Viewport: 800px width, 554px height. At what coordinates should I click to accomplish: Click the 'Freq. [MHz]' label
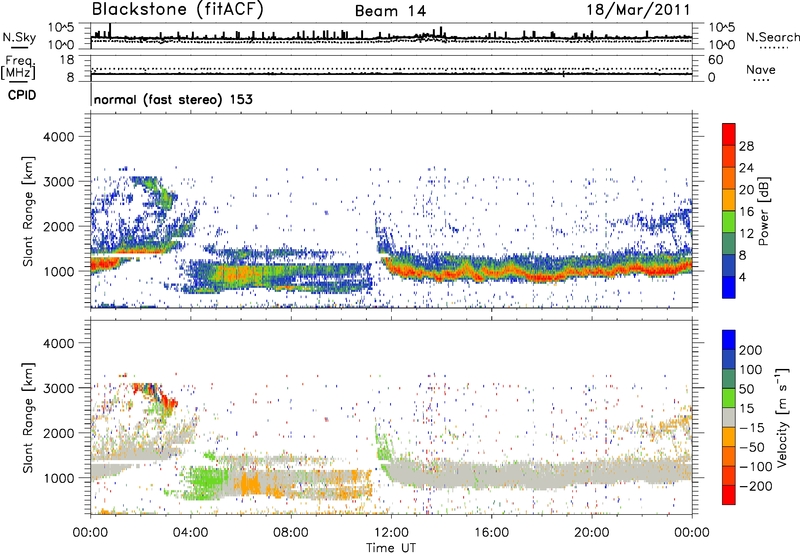[x=18, y=68]
